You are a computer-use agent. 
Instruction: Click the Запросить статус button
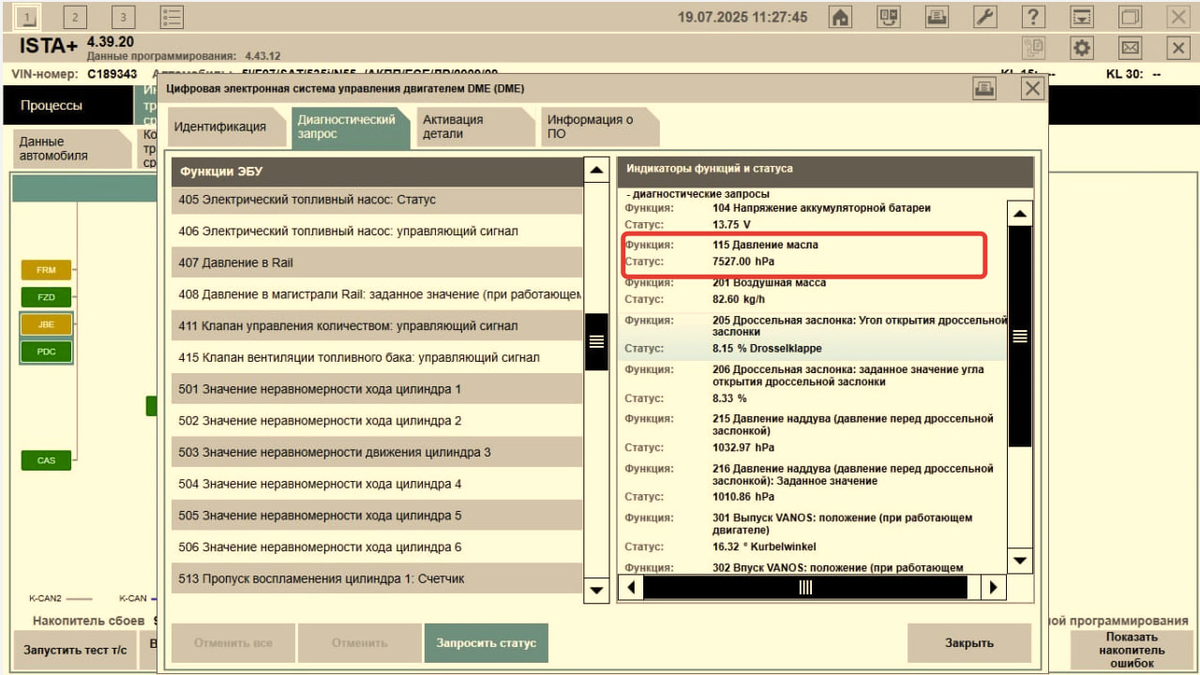[486, 643]
